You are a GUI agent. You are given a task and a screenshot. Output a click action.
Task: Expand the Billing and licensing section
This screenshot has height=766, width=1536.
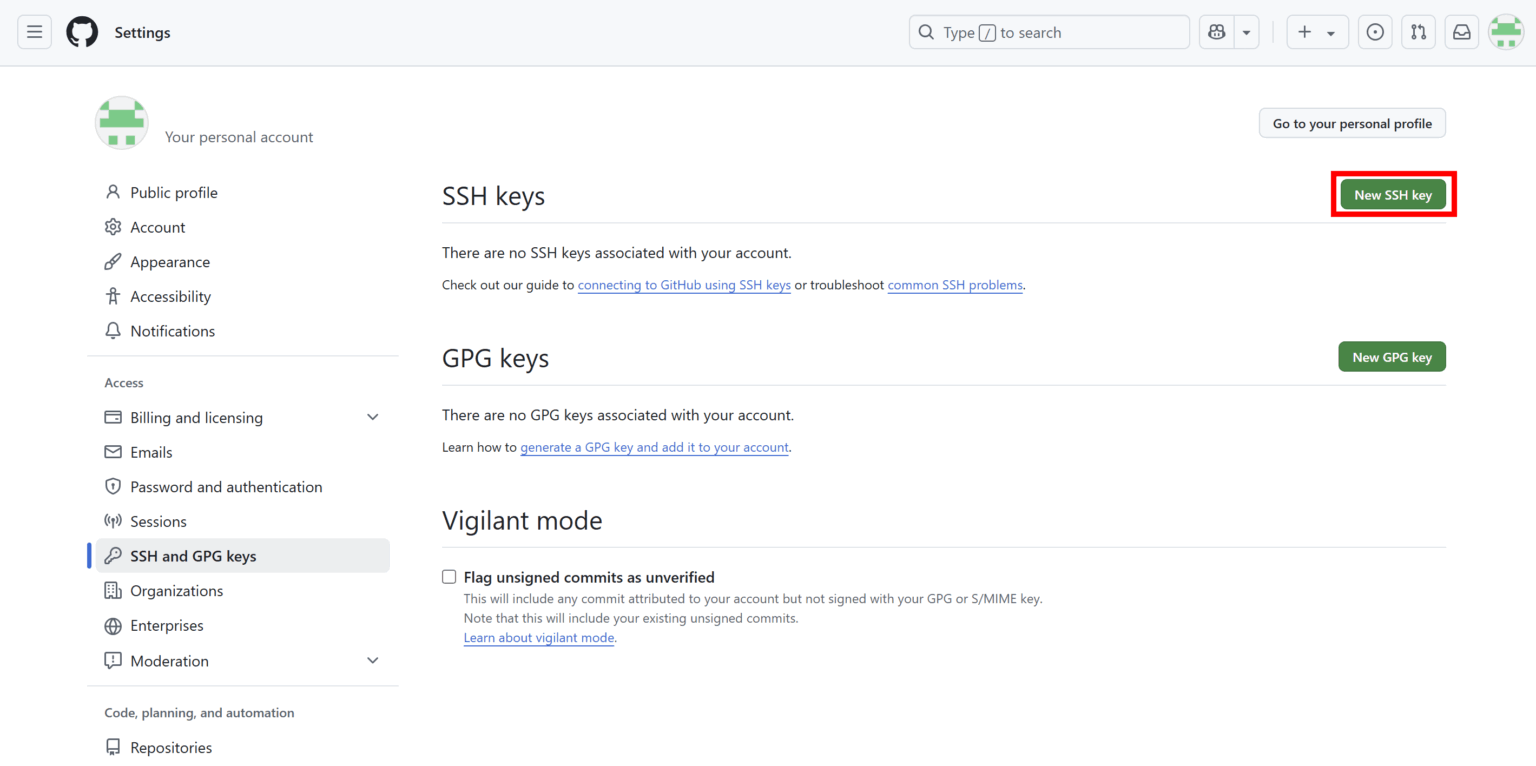pos(372,417)
